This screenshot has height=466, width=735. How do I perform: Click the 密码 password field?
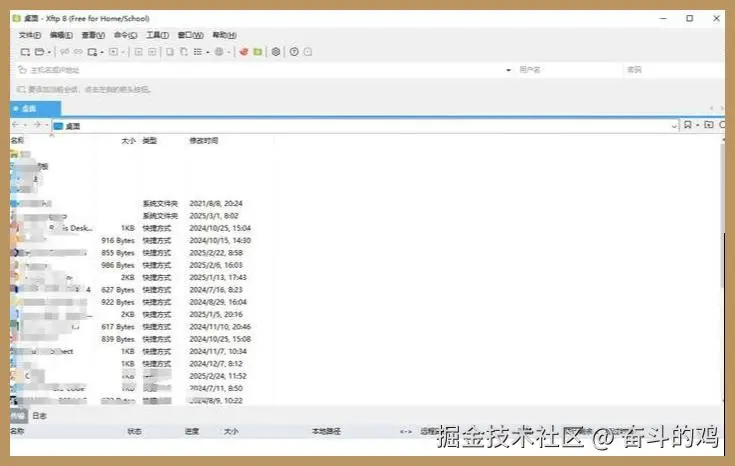pyautogui.click(x=673, y=70)
